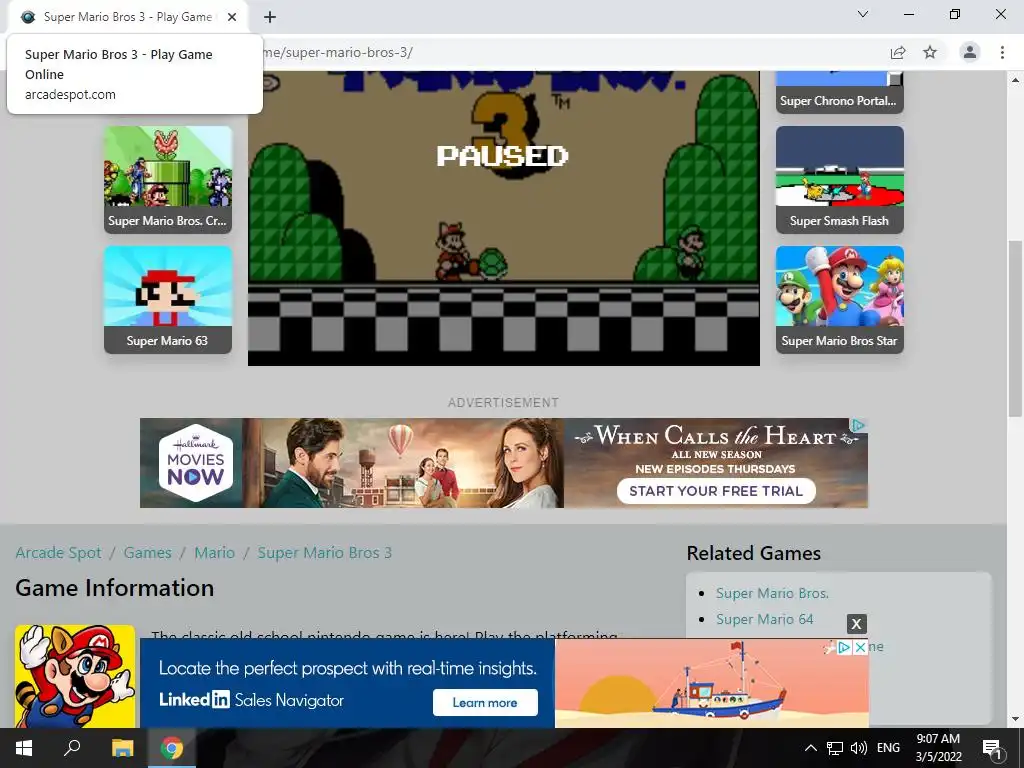Screen dimensions: 1024x768
Task: Open the Super Mario 63 game thumbnail
Action: coord(168,300)
